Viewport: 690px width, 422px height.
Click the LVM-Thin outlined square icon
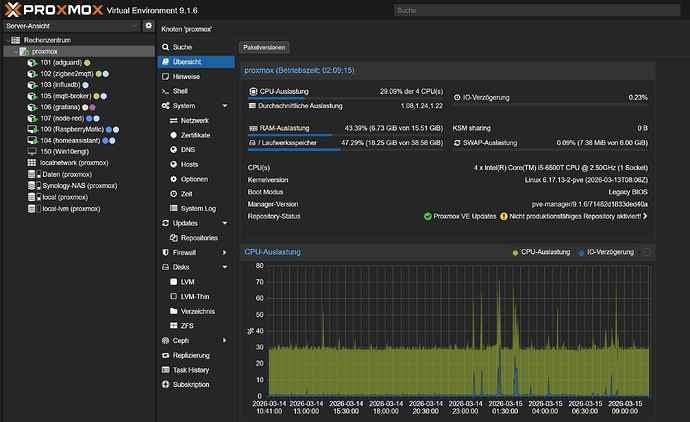click(173, 297)
